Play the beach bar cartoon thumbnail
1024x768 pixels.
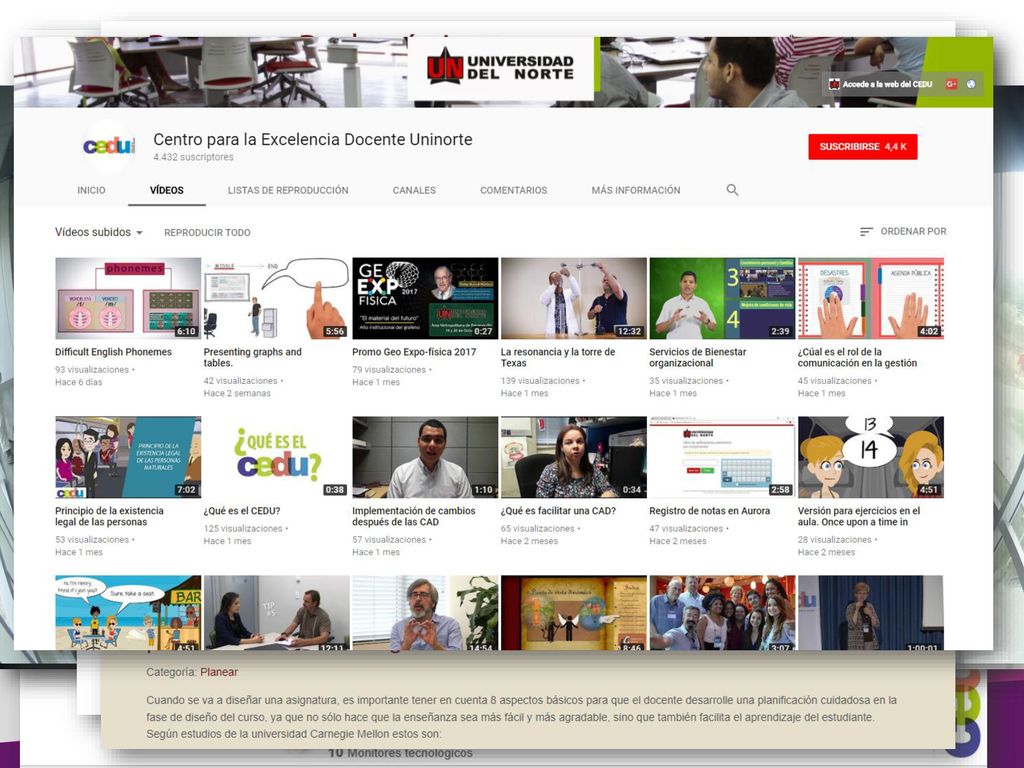128,613
